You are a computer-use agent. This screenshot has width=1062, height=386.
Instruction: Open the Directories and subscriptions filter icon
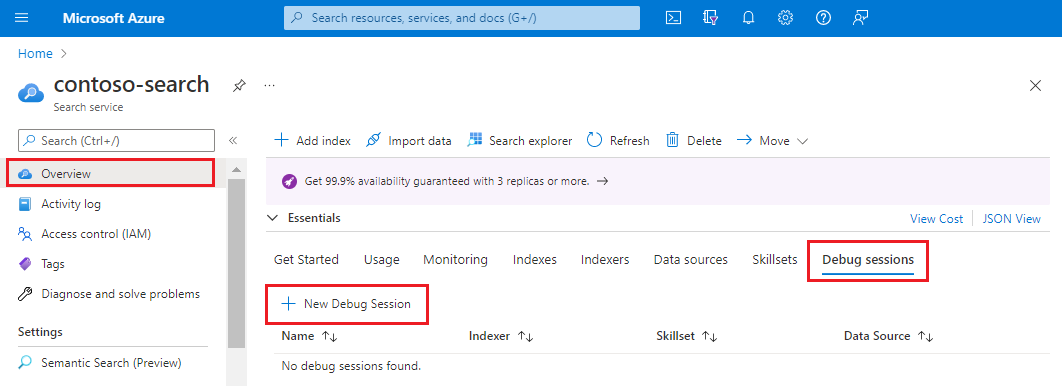710,18
